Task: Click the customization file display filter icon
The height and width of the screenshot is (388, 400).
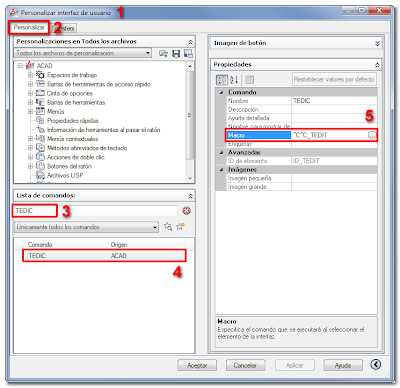Action: pyautogui.click(x=188, y=53)
